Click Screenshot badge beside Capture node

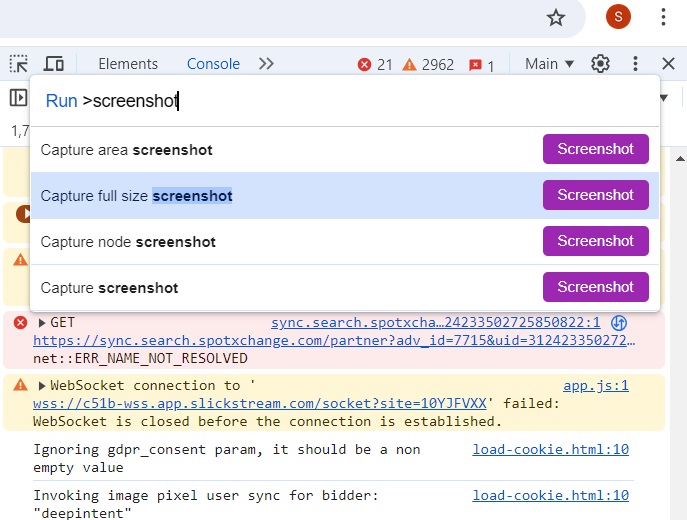coord(596,241)
